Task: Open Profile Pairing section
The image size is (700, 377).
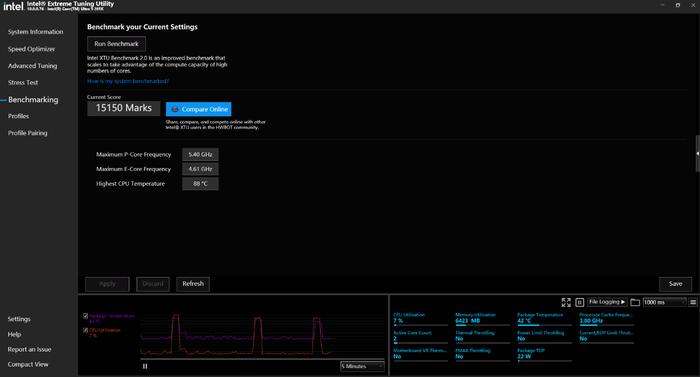Action: tap(27, 133)
